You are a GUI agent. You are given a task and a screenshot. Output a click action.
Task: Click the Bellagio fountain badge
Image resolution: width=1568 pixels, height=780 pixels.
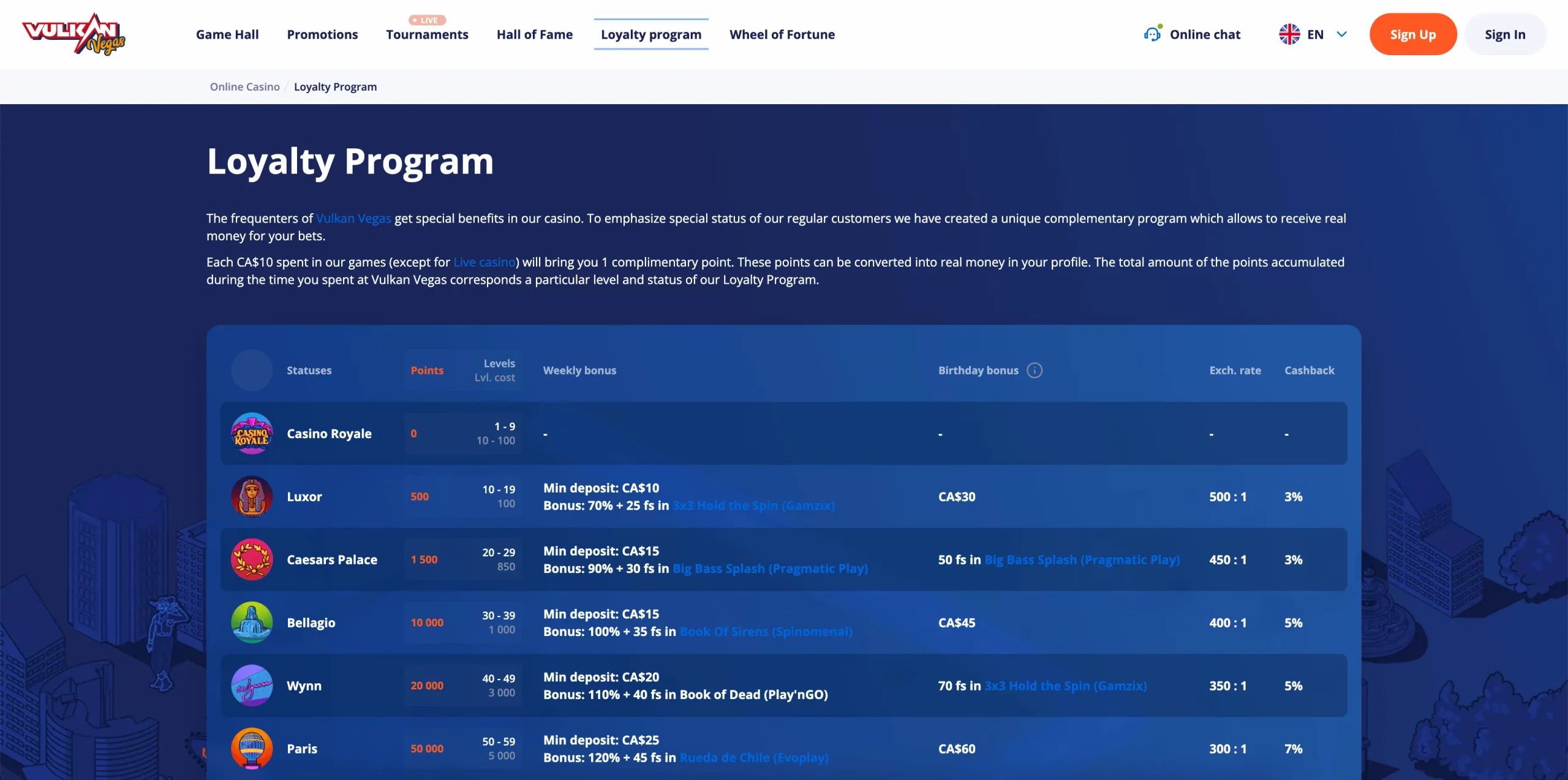pos(252,623)
